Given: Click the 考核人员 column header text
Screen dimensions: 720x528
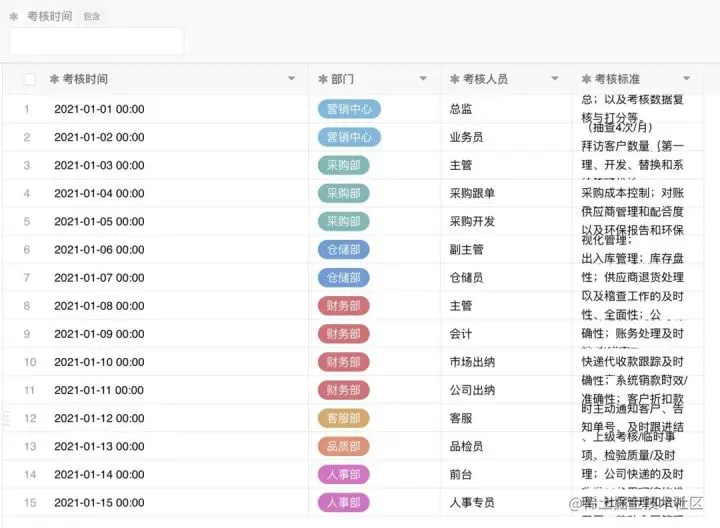Looking at the screenshot, I should [485, 79].
